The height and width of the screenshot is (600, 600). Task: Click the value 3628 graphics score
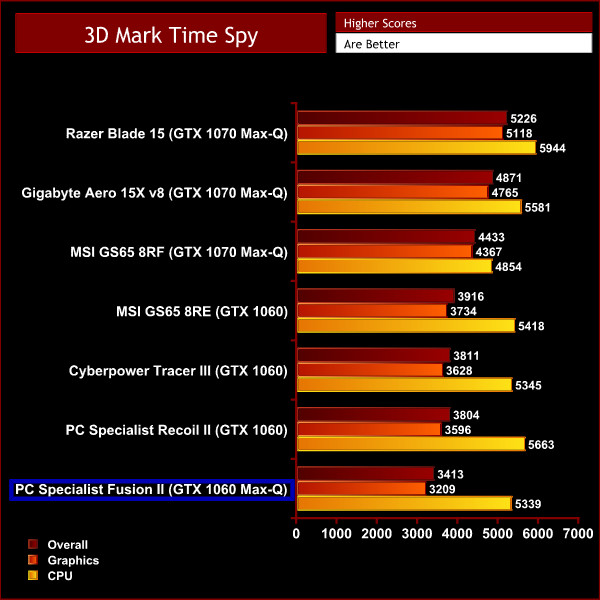pyautogui.click(x=459, y=370)
